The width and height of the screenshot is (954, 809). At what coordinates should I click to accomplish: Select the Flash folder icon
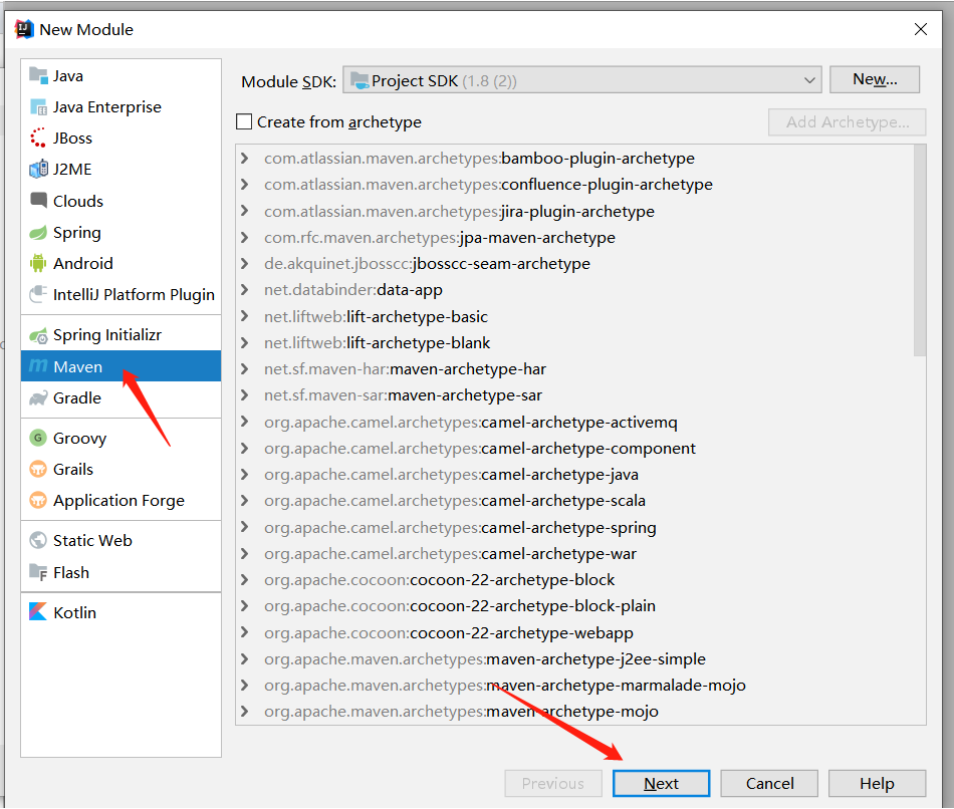click(x=38, y=572)
